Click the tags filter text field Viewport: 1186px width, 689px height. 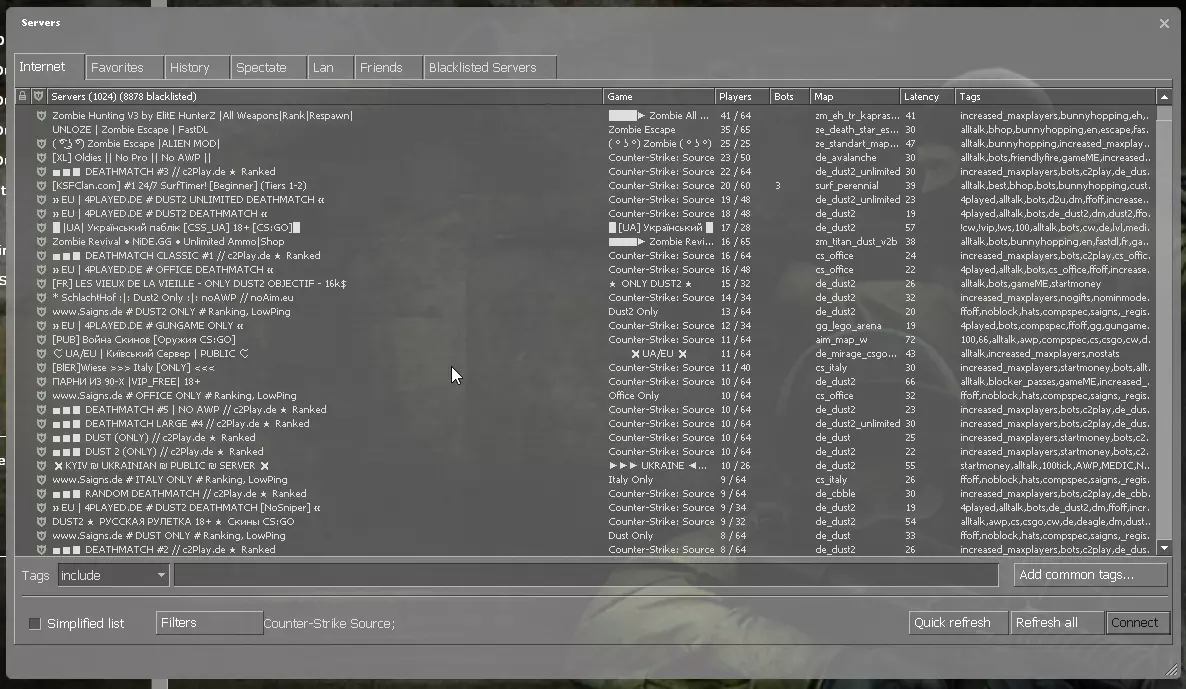[x=586, y=576]
